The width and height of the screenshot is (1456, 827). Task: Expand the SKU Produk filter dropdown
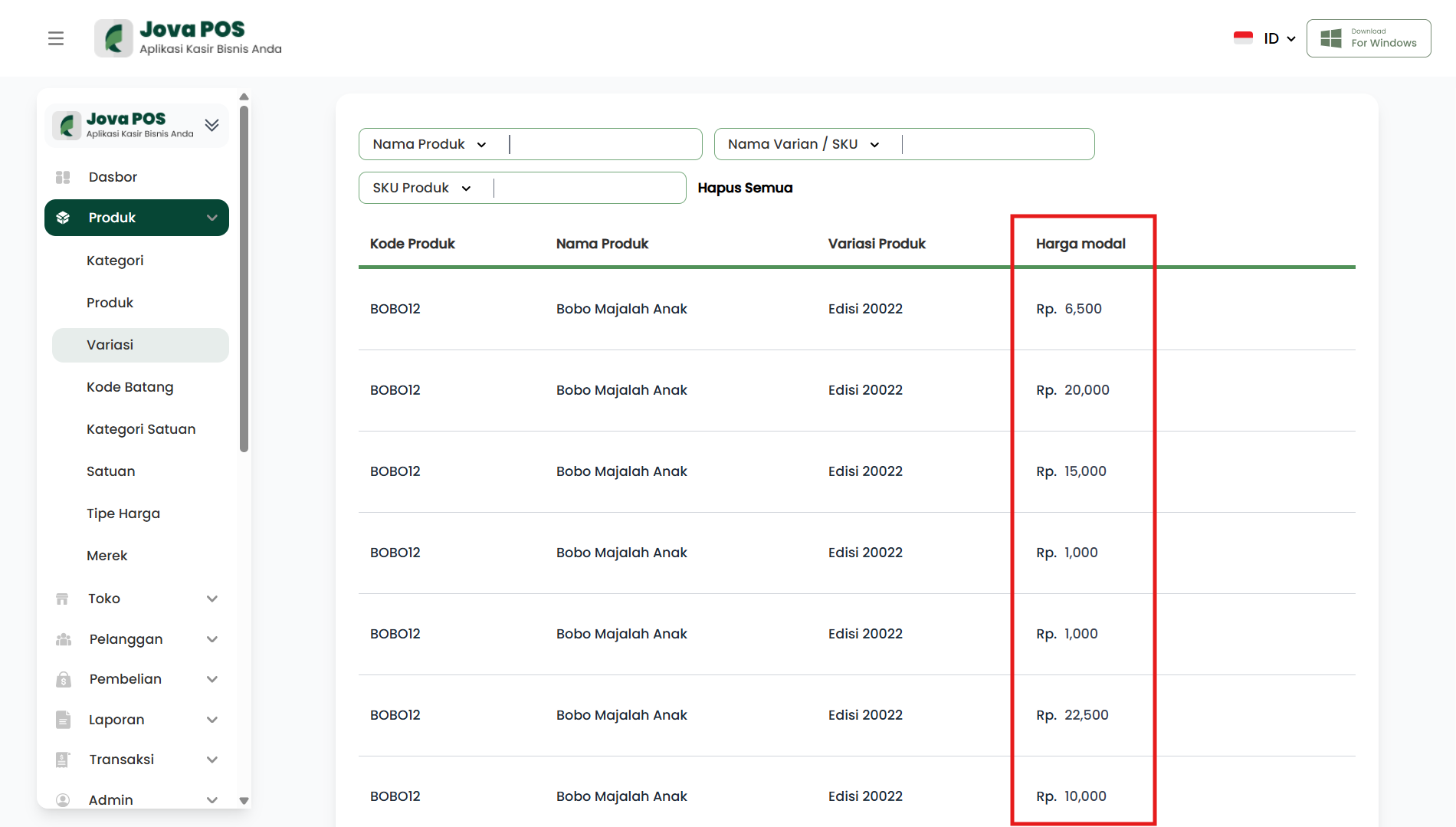point(422,188)
